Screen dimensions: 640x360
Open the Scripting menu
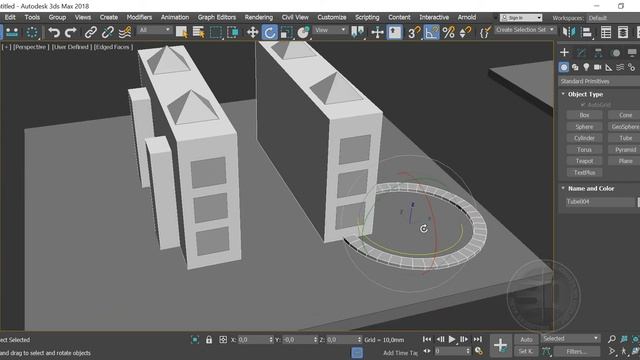[367, 18]
